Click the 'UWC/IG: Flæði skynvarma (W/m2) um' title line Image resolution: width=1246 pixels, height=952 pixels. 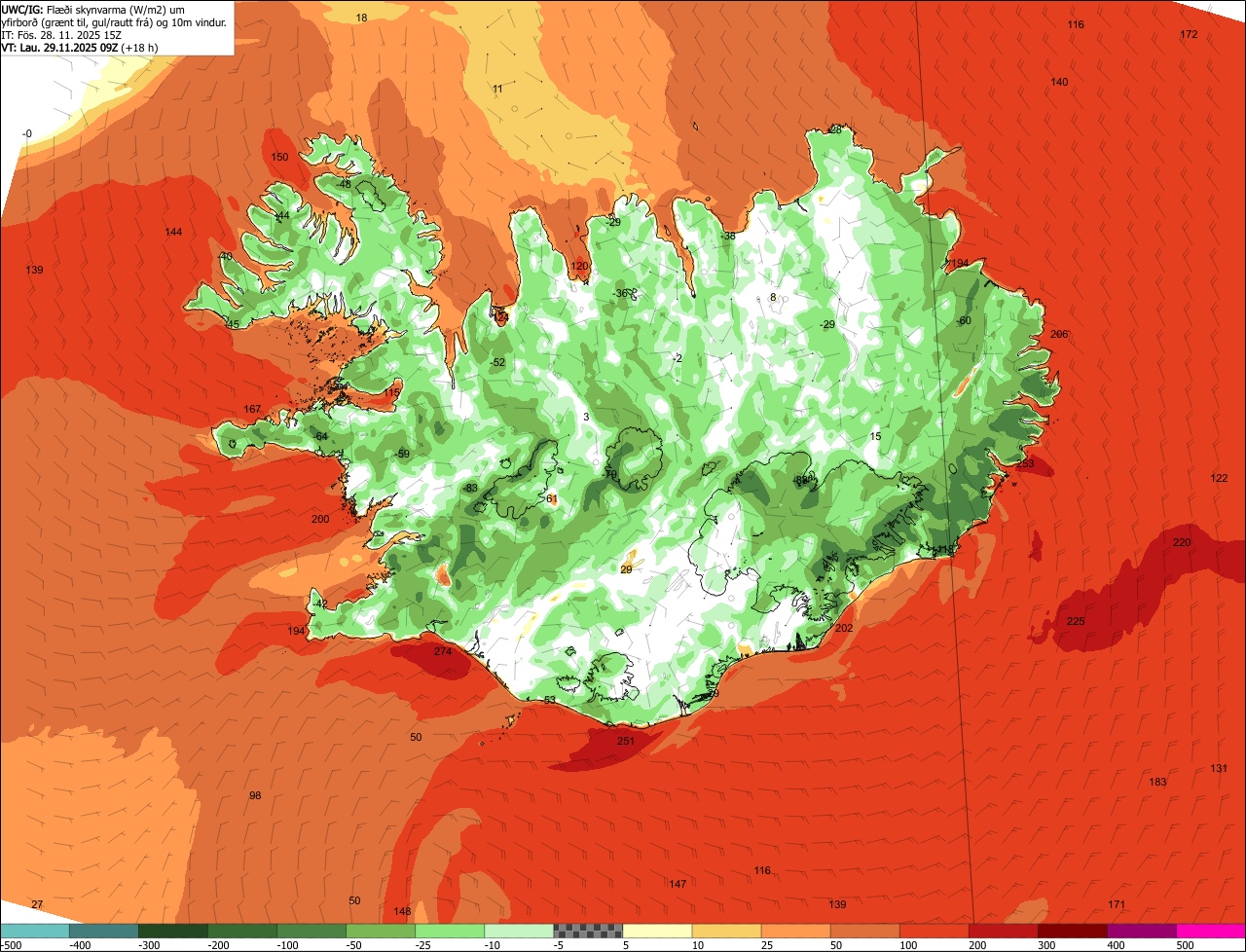[x=93, y=9]
